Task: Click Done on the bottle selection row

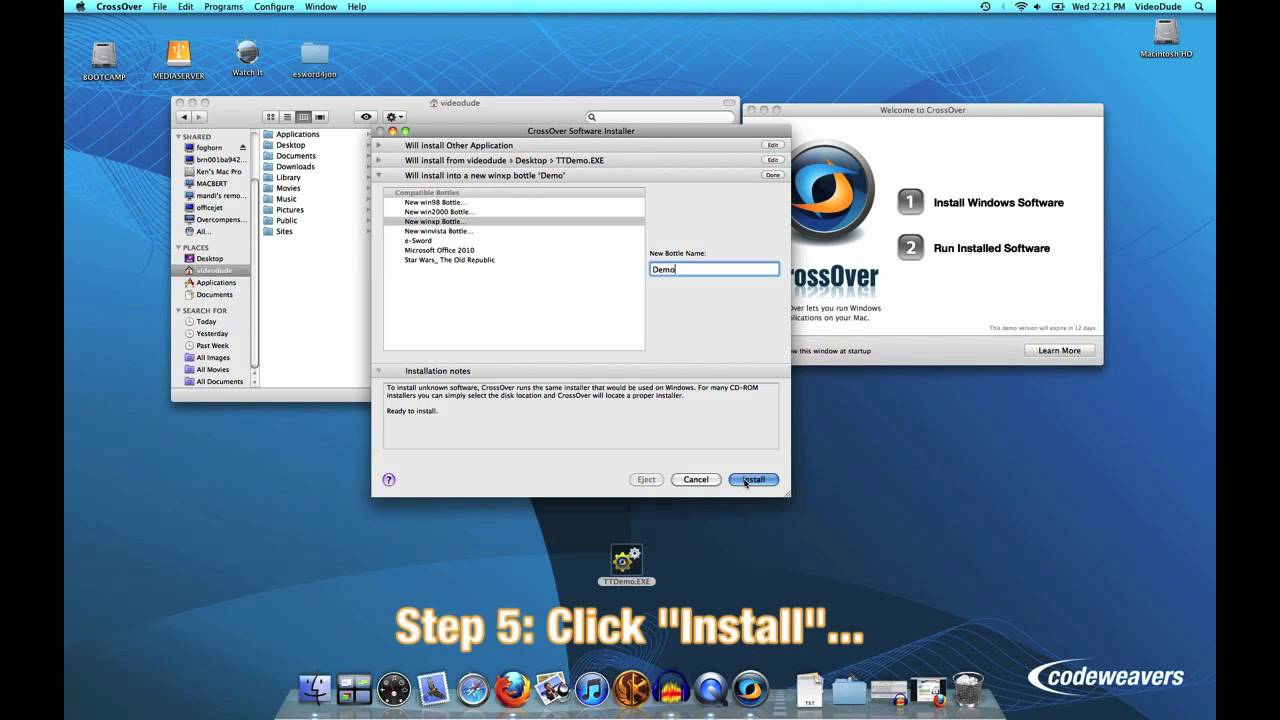Action: coord(773,175)
